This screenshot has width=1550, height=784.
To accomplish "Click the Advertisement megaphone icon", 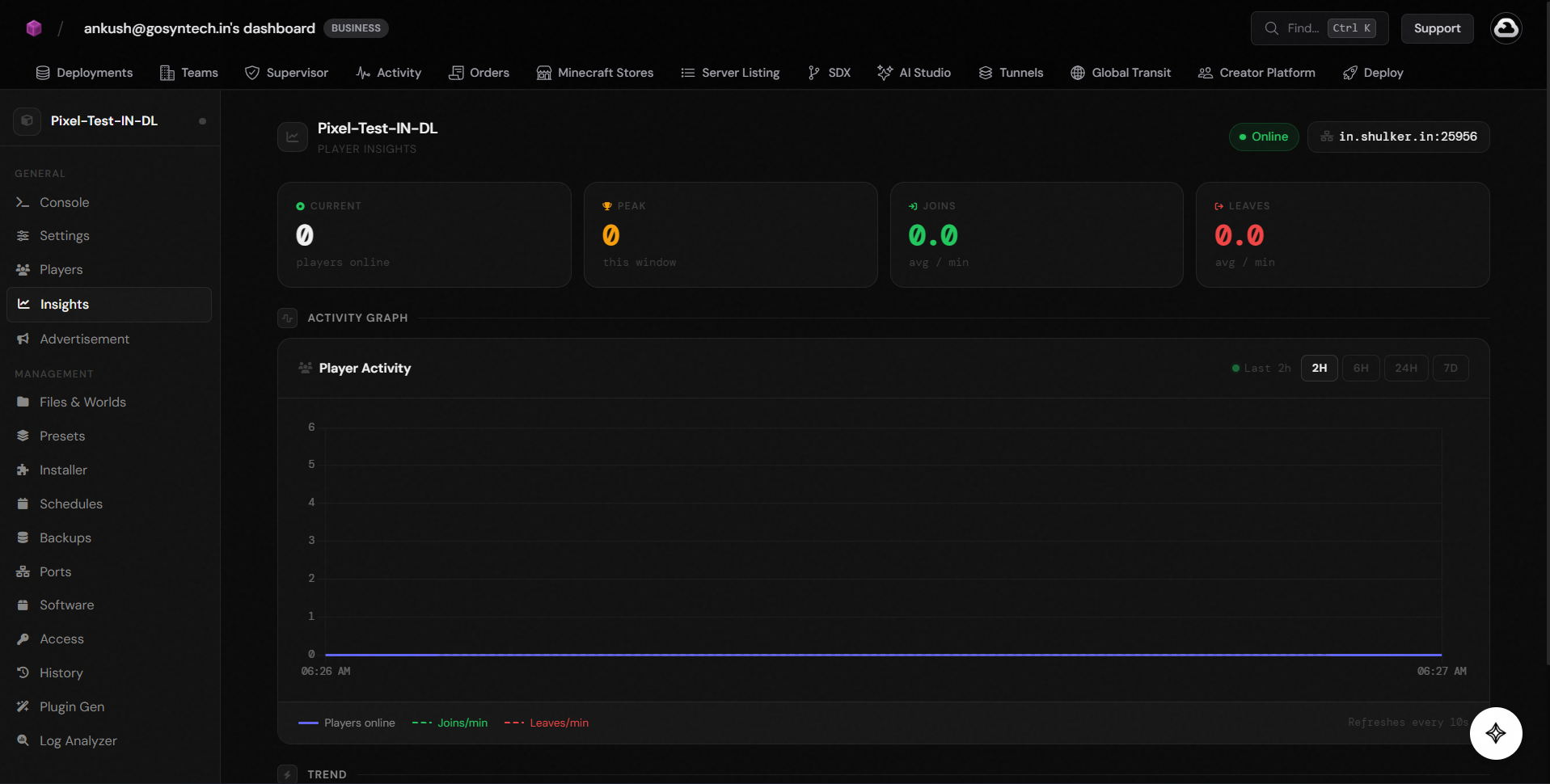I will pyautogui.click(x=23, y=339).
